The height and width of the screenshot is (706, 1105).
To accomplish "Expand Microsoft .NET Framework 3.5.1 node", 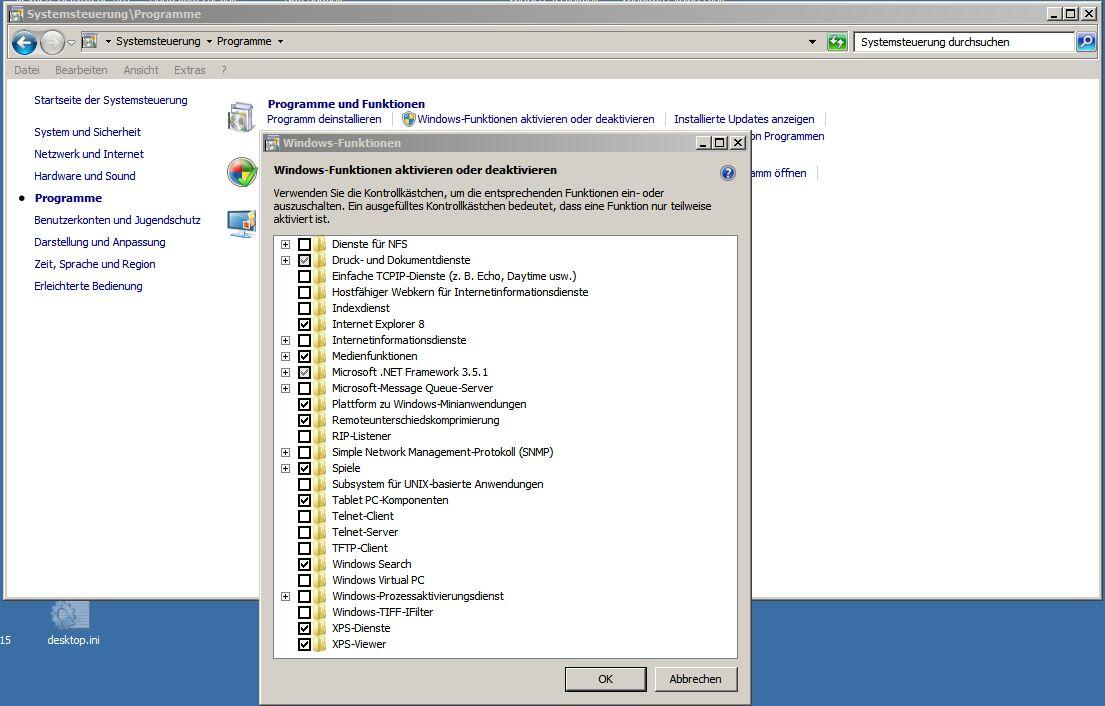I will point(285,373).
